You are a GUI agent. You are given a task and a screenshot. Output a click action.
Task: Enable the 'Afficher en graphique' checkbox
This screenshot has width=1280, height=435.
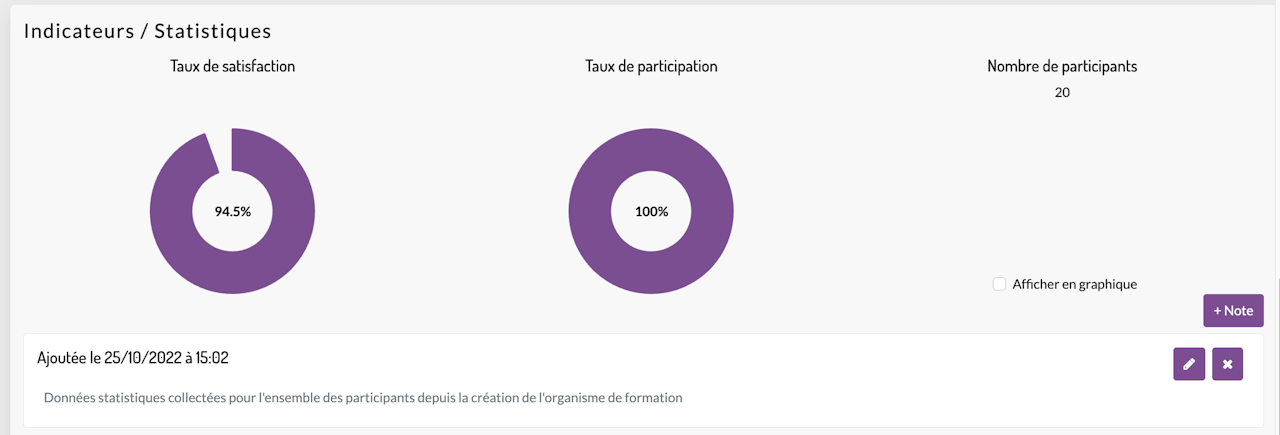tap(999, 284)
